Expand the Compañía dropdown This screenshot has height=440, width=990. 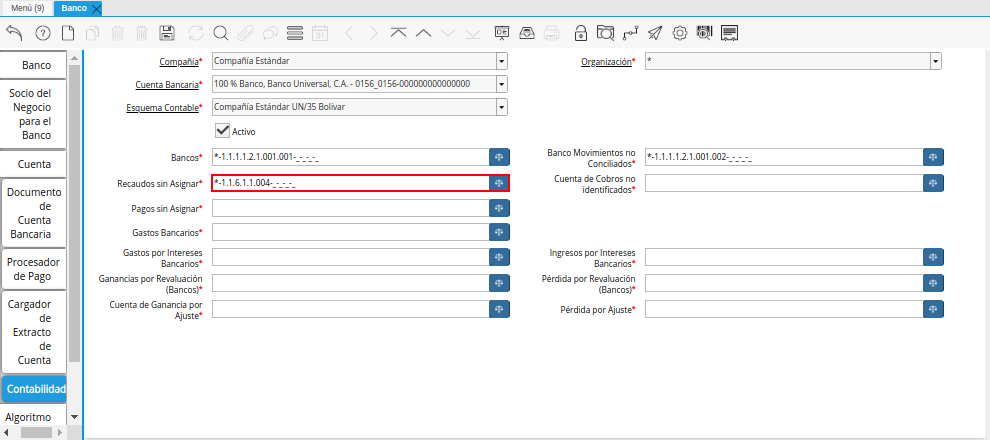[501, 62]
